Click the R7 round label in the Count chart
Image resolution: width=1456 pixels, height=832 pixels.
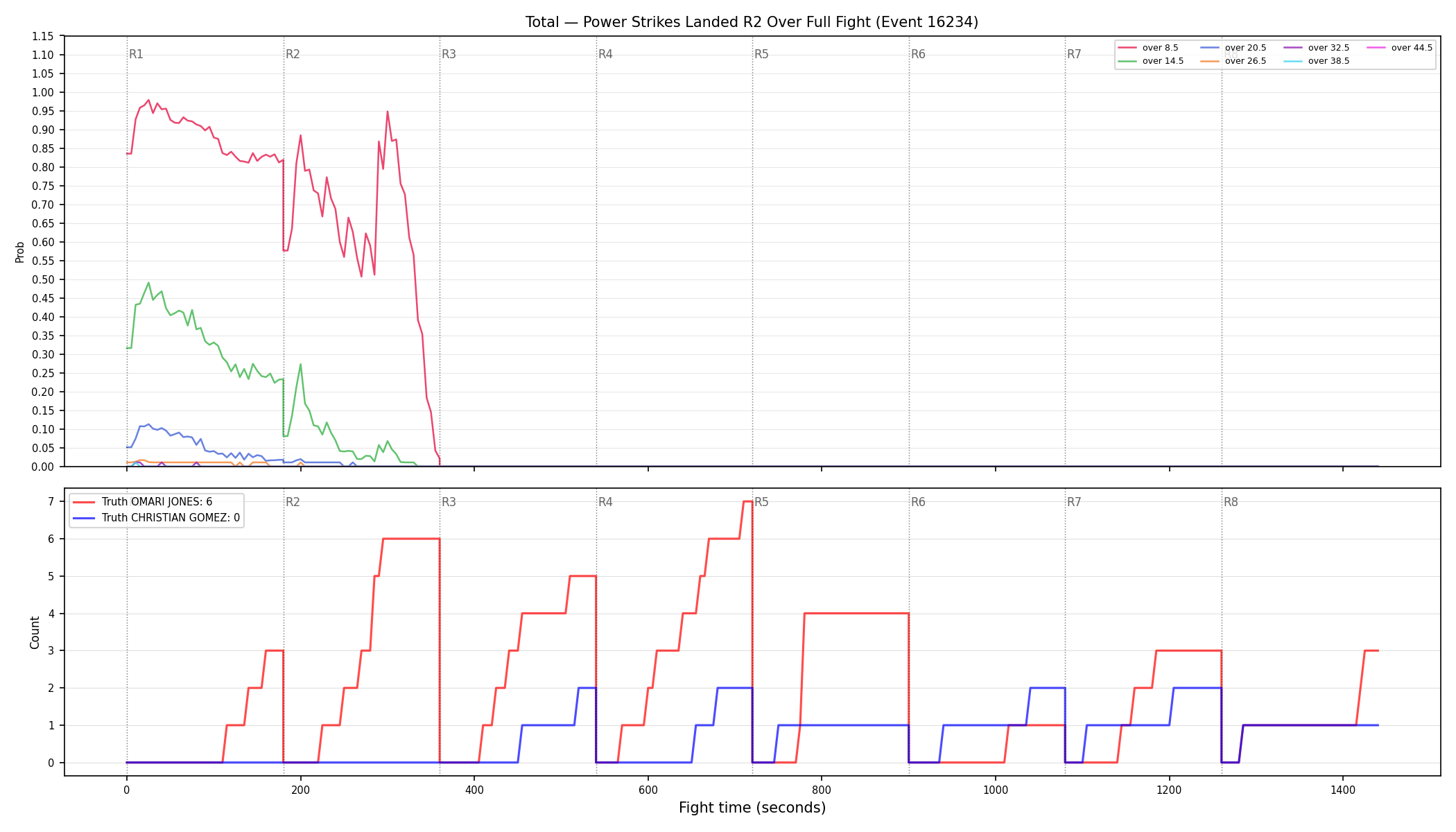coord(1074,502)
